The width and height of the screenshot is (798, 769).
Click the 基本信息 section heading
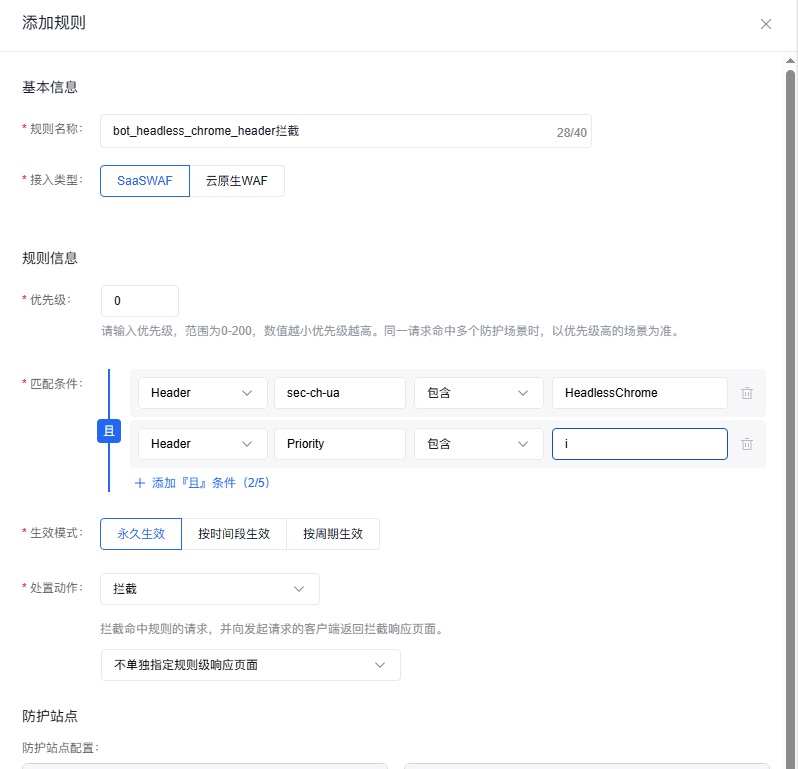pos(50,87)
